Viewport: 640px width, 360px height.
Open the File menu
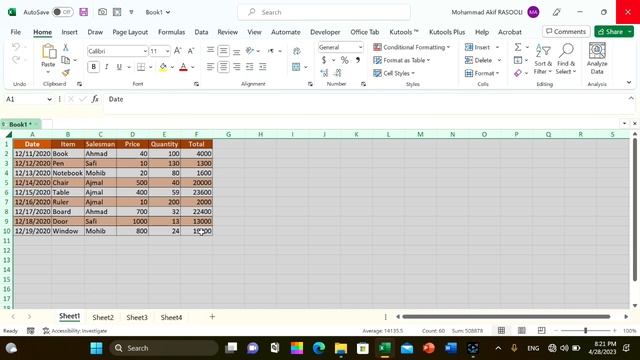point(16,32)
